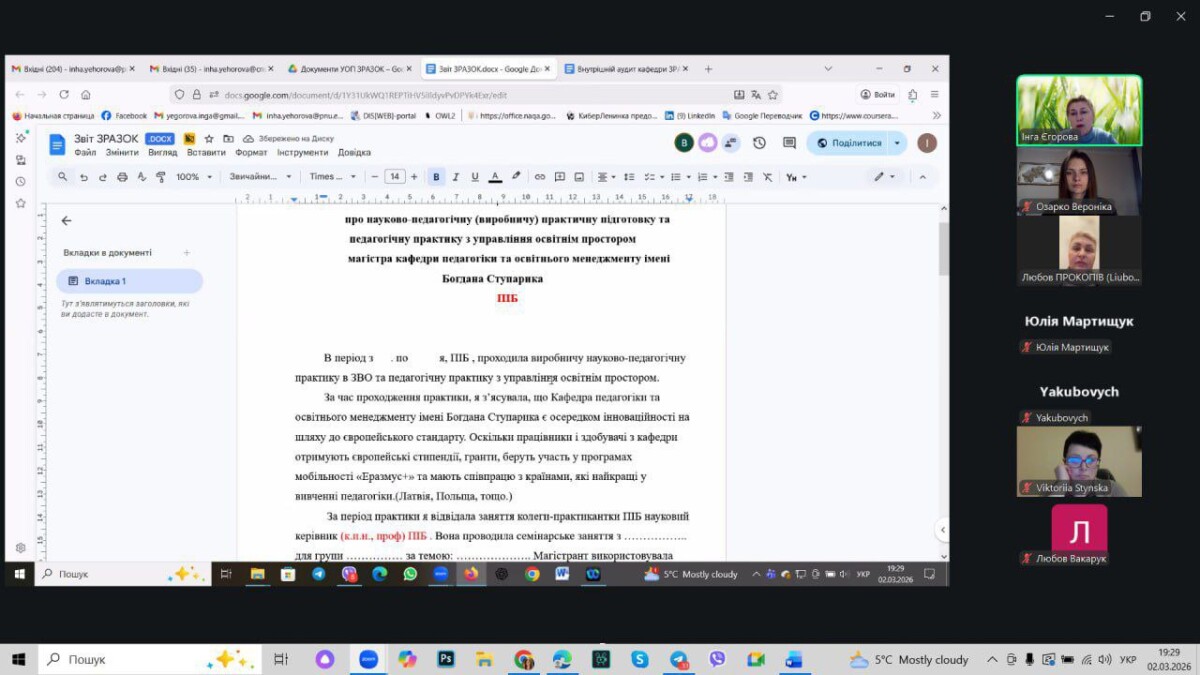Click the print icon in Docs toolbar

[122, 177]
